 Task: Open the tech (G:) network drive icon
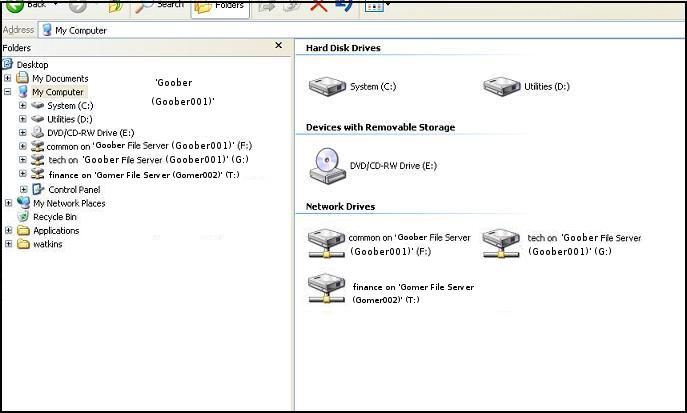click(x=502, y=244)
